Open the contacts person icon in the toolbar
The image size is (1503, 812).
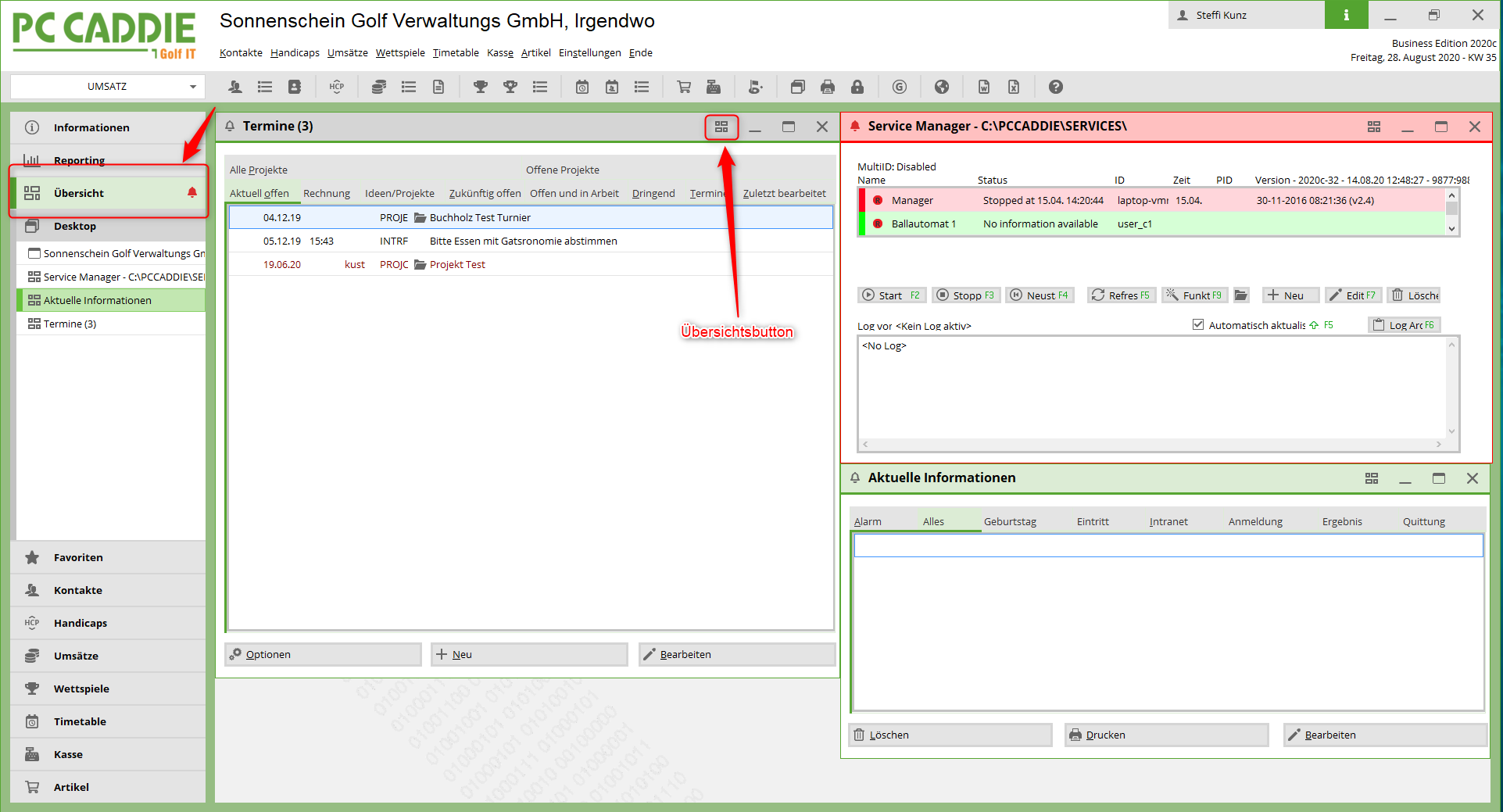point(234,87)
